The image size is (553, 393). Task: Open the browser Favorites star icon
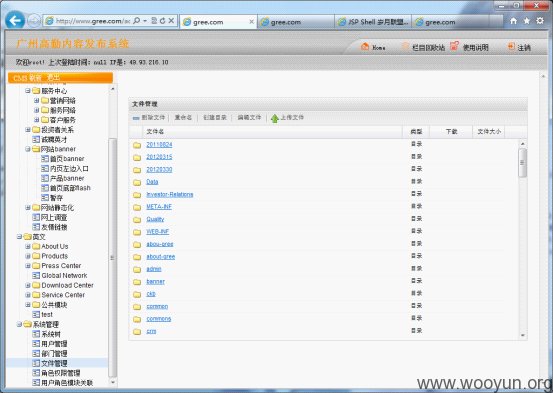[527, 21]
